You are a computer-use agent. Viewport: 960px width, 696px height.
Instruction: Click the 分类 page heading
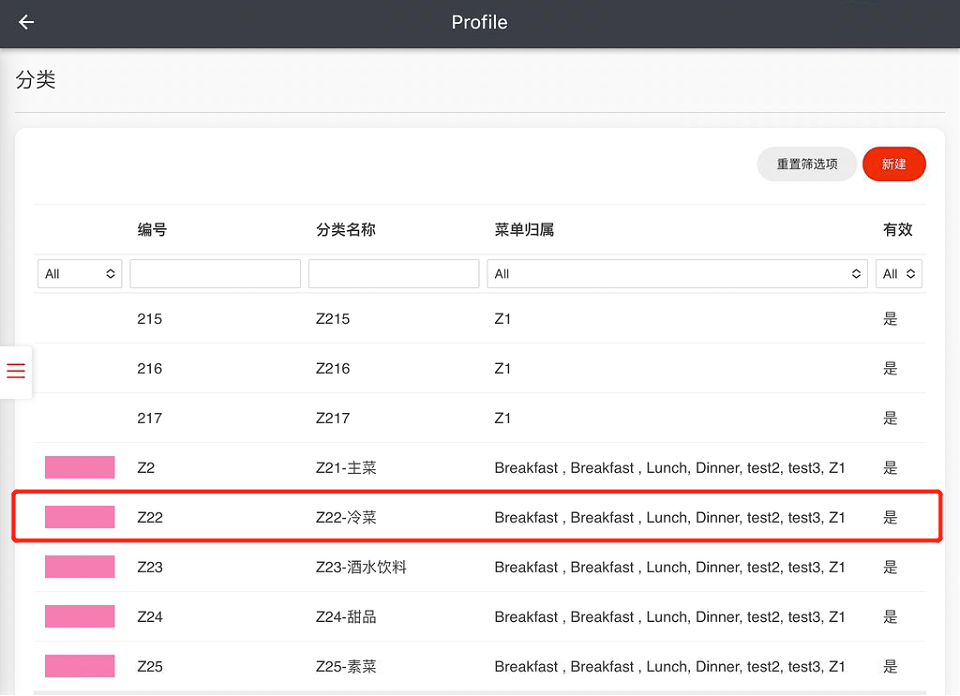36,80
